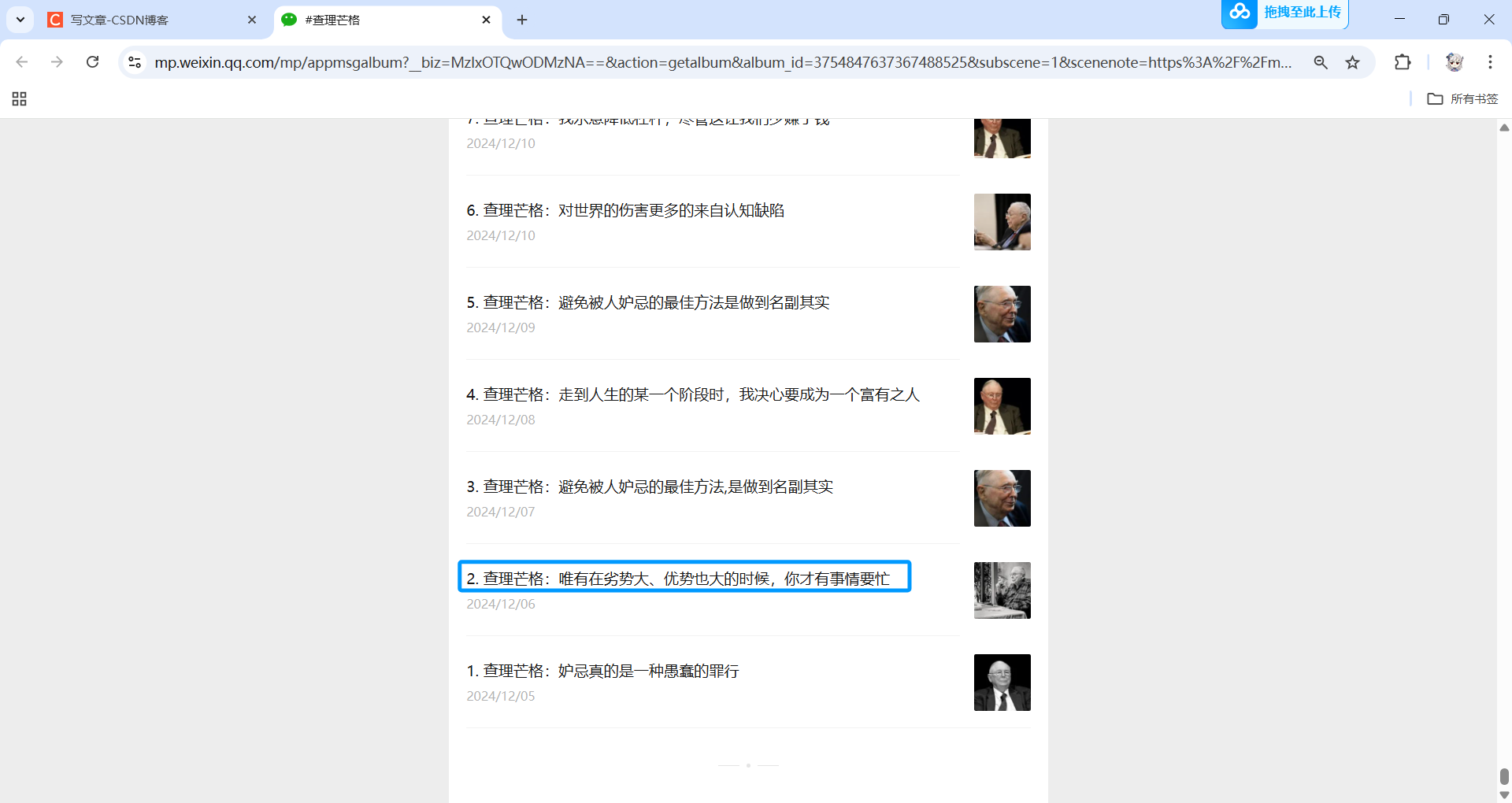Image resolution: width=1512 pixels, height=803 pixels.
Task: Click the 拖拽至此上传 cloud upload button
Action: click(1302, 12)
